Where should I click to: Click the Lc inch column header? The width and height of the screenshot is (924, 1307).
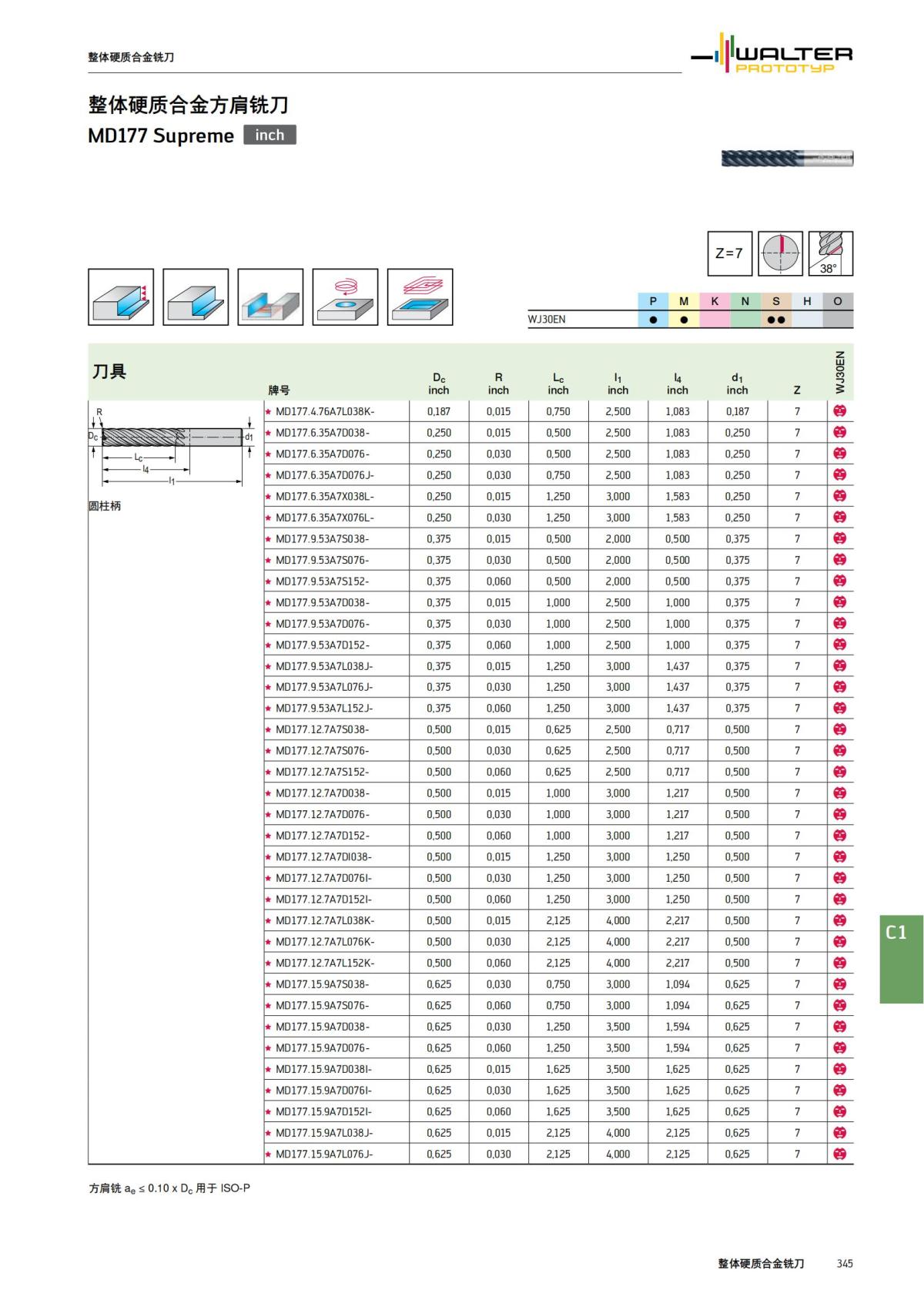click(x=558, y=384)
